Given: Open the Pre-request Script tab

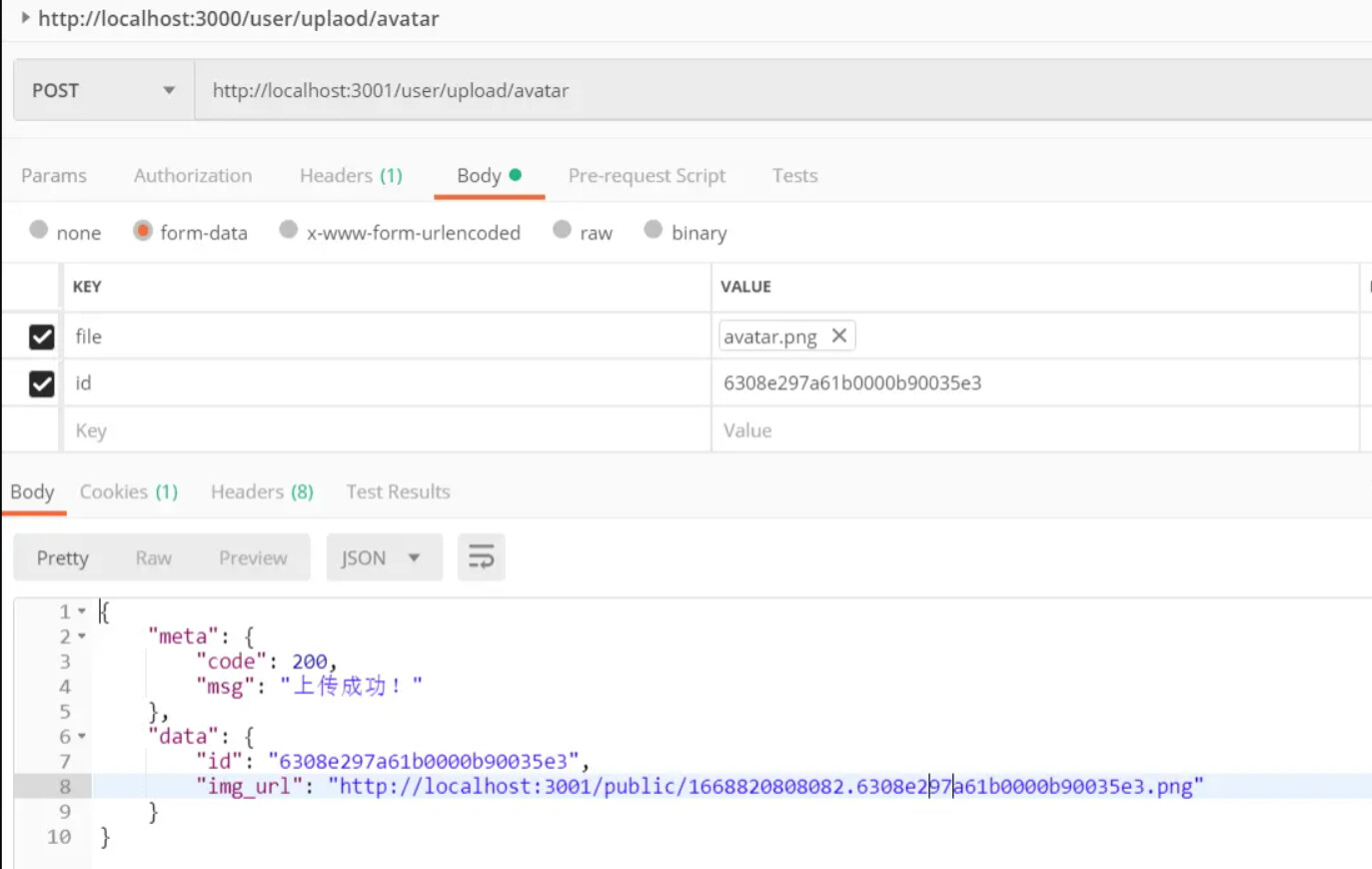Looking at the screenshot, I should click(647, 176).
